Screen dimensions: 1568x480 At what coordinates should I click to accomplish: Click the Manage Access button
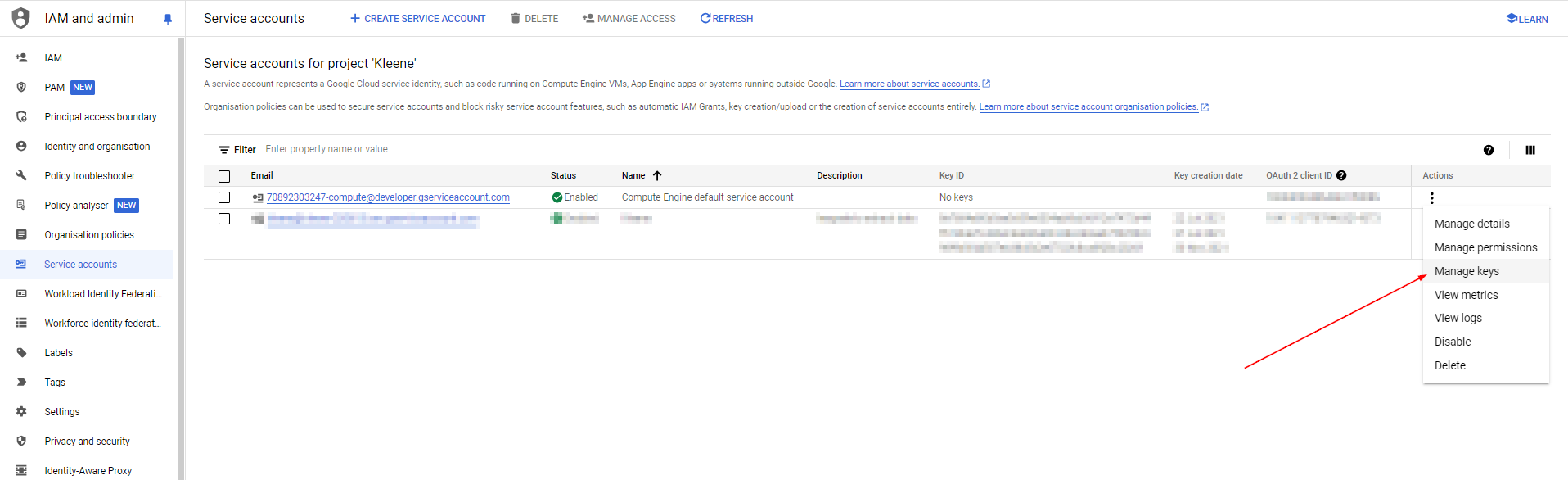(x=629, y=19)
